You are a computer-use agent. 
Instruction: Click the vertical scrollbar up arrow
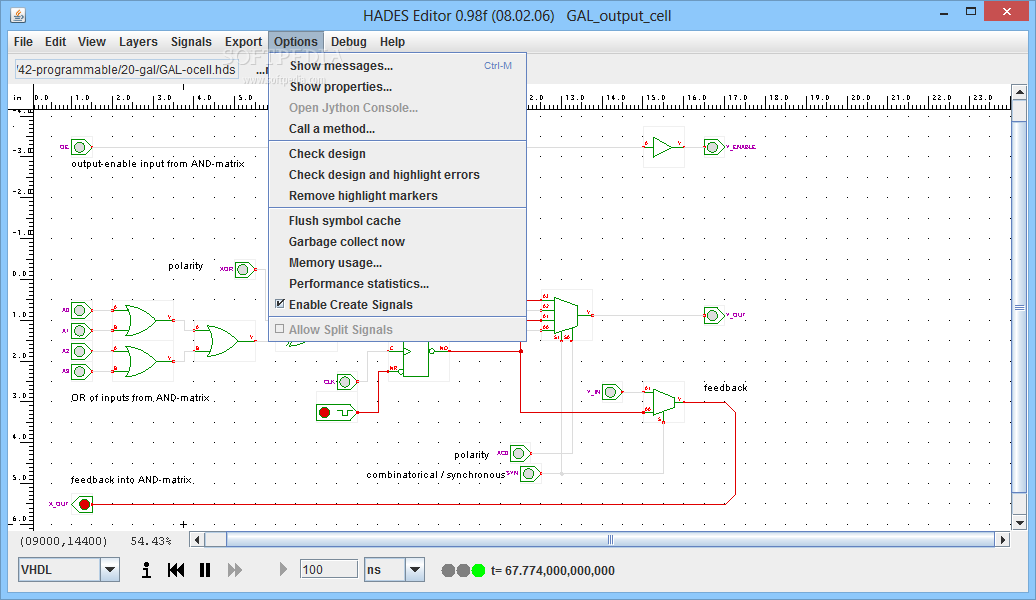point(1019,93)
